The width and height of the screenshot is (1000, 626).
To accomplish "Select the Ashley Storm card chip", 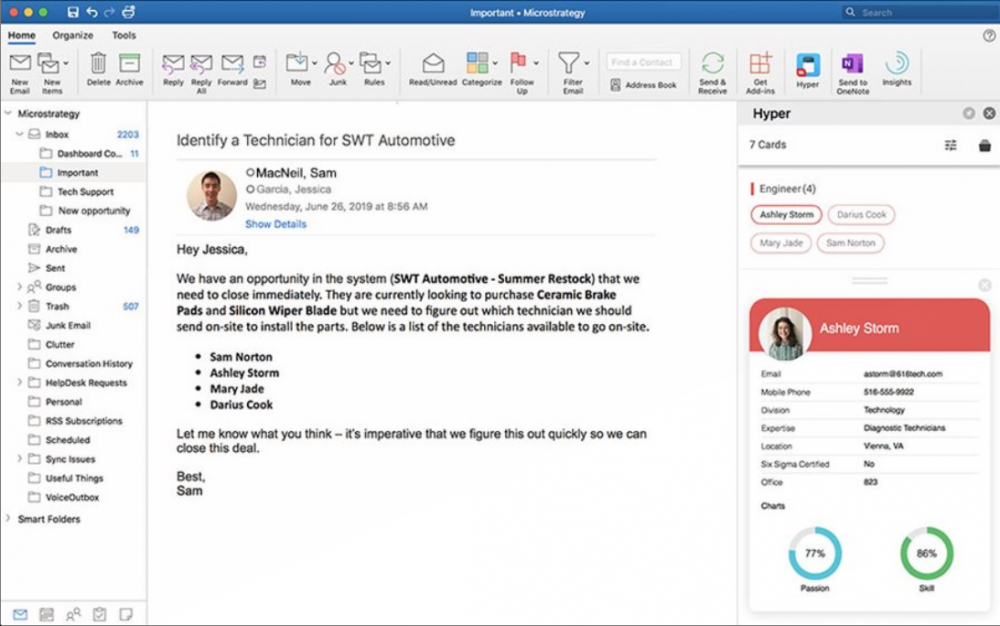I will pyautogui.click(x=786, y=215).
